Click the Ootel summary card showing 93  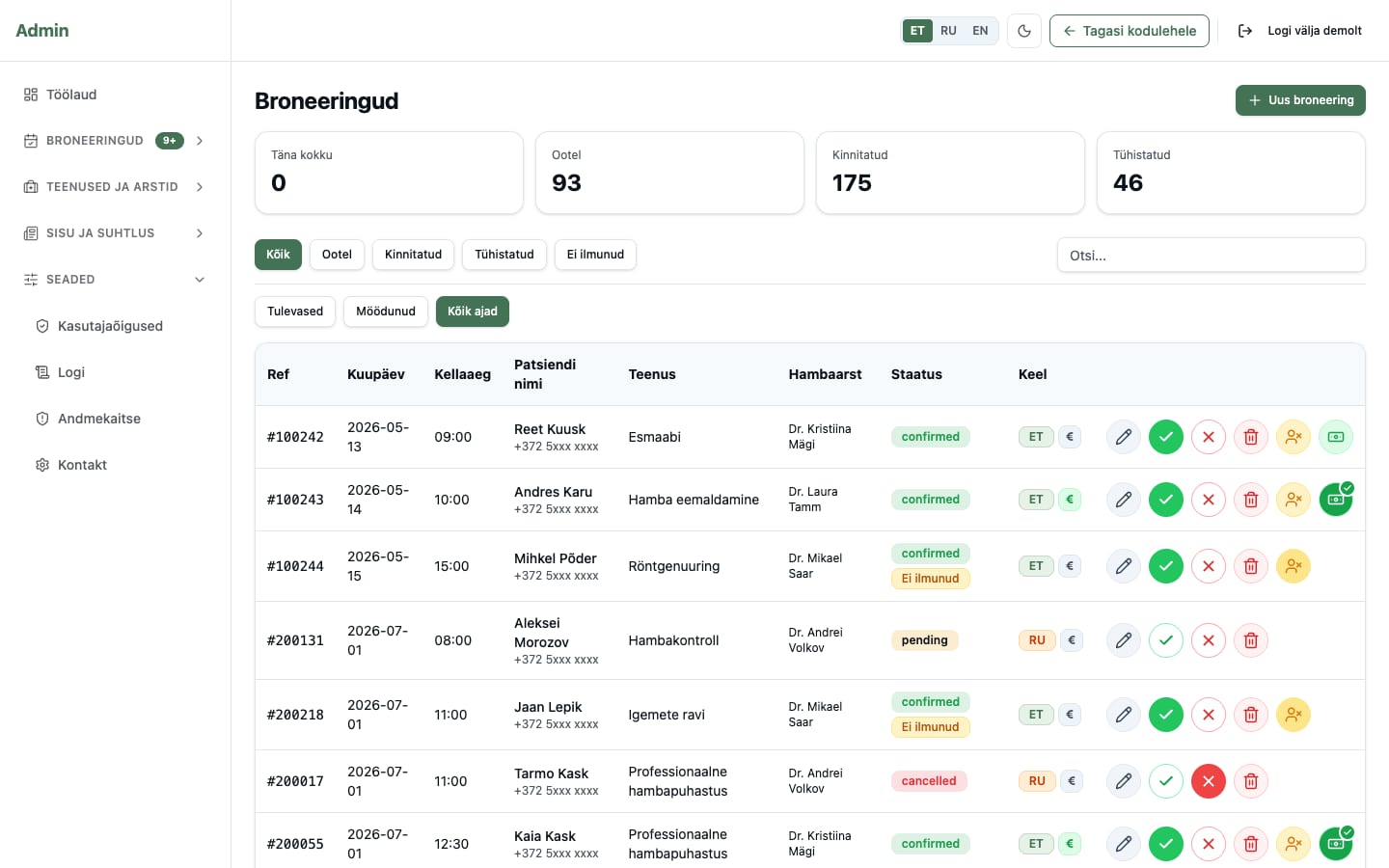click(669, 173)
